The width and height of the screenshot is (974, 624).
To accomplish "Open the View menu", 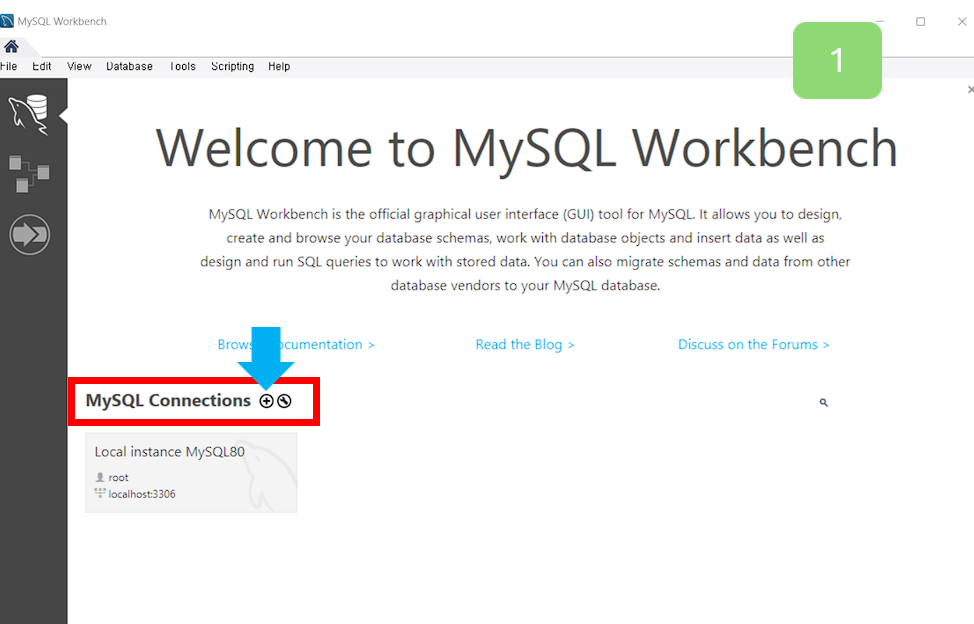I will 80,66.
